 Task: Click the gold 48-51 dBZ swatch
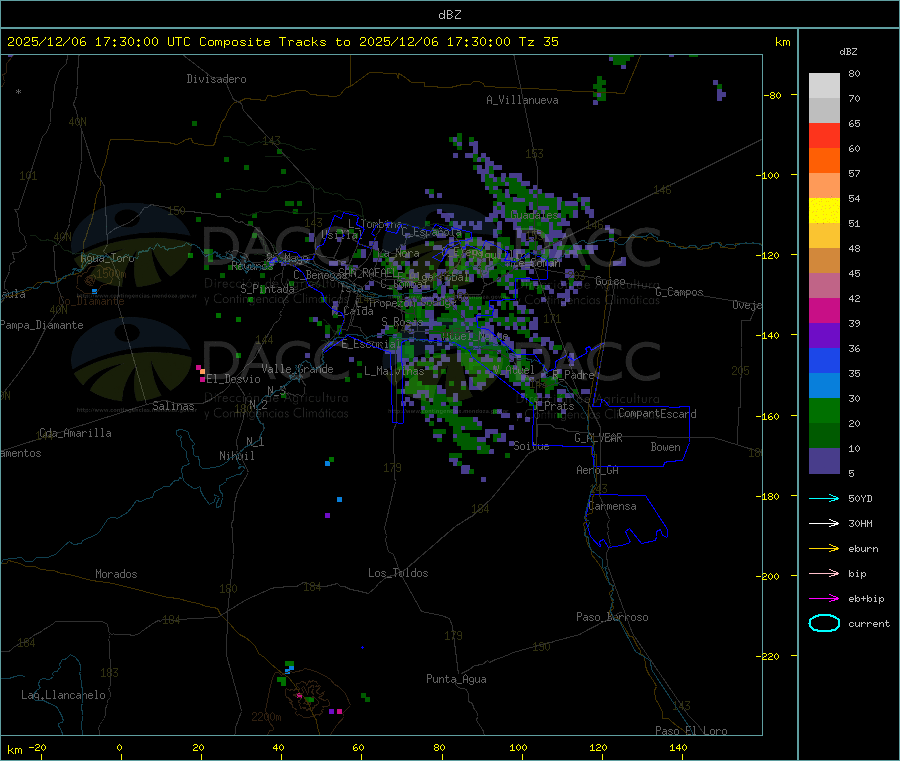824,236
